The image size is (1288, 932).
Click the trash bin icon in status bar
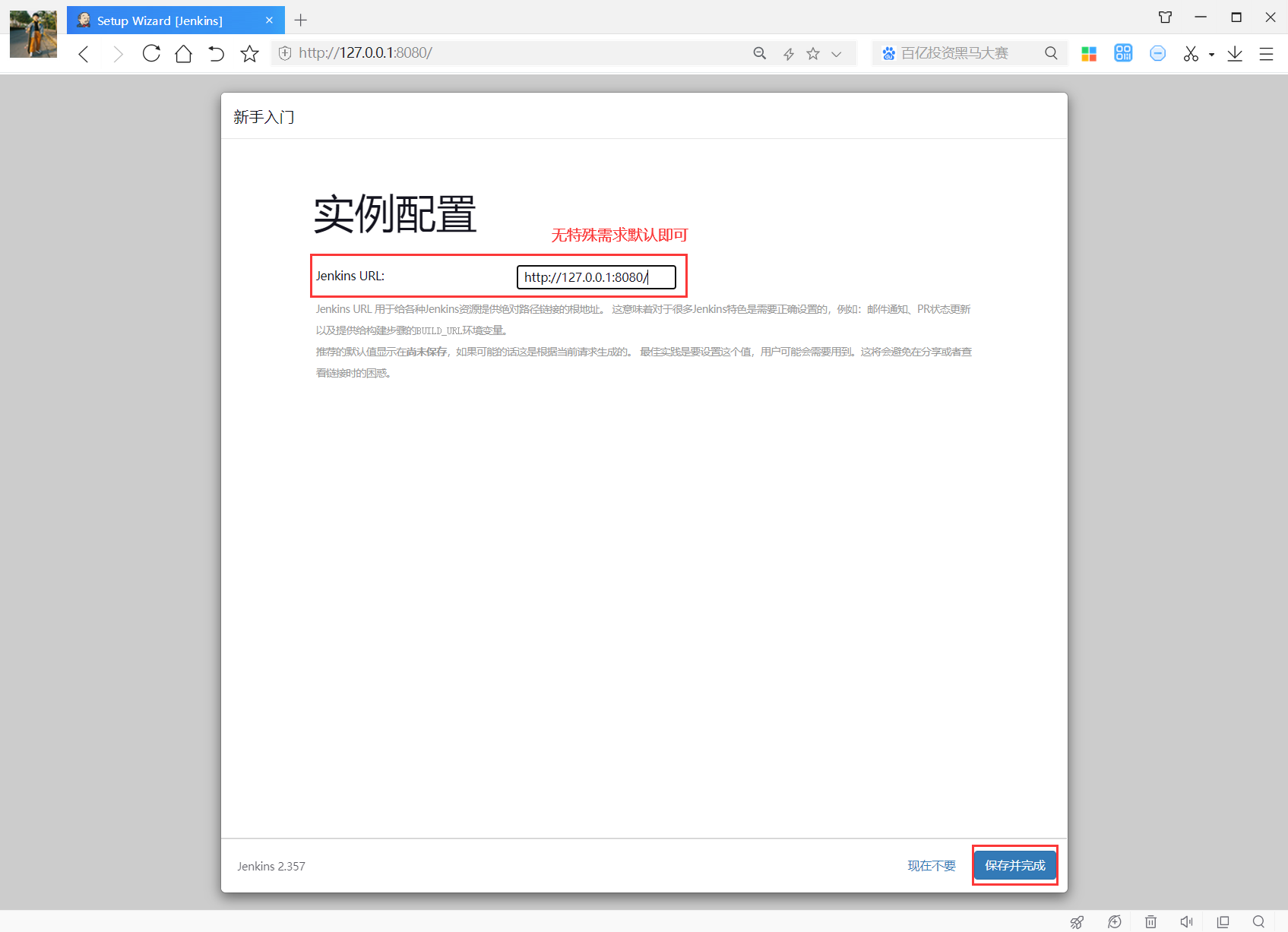pyautogui.click(x=1151, y=921)
